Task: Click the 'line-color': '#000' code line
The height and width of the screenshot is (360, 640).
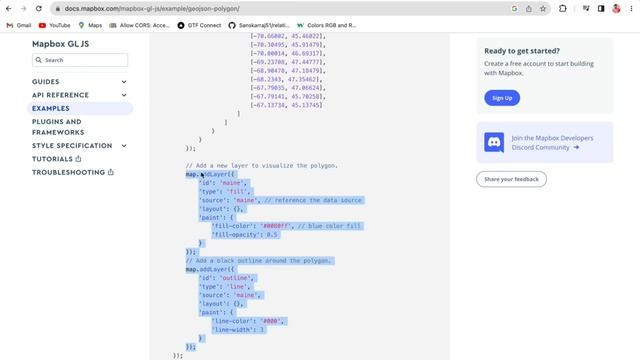Action: pyautogui.click(x=248, y=321)
